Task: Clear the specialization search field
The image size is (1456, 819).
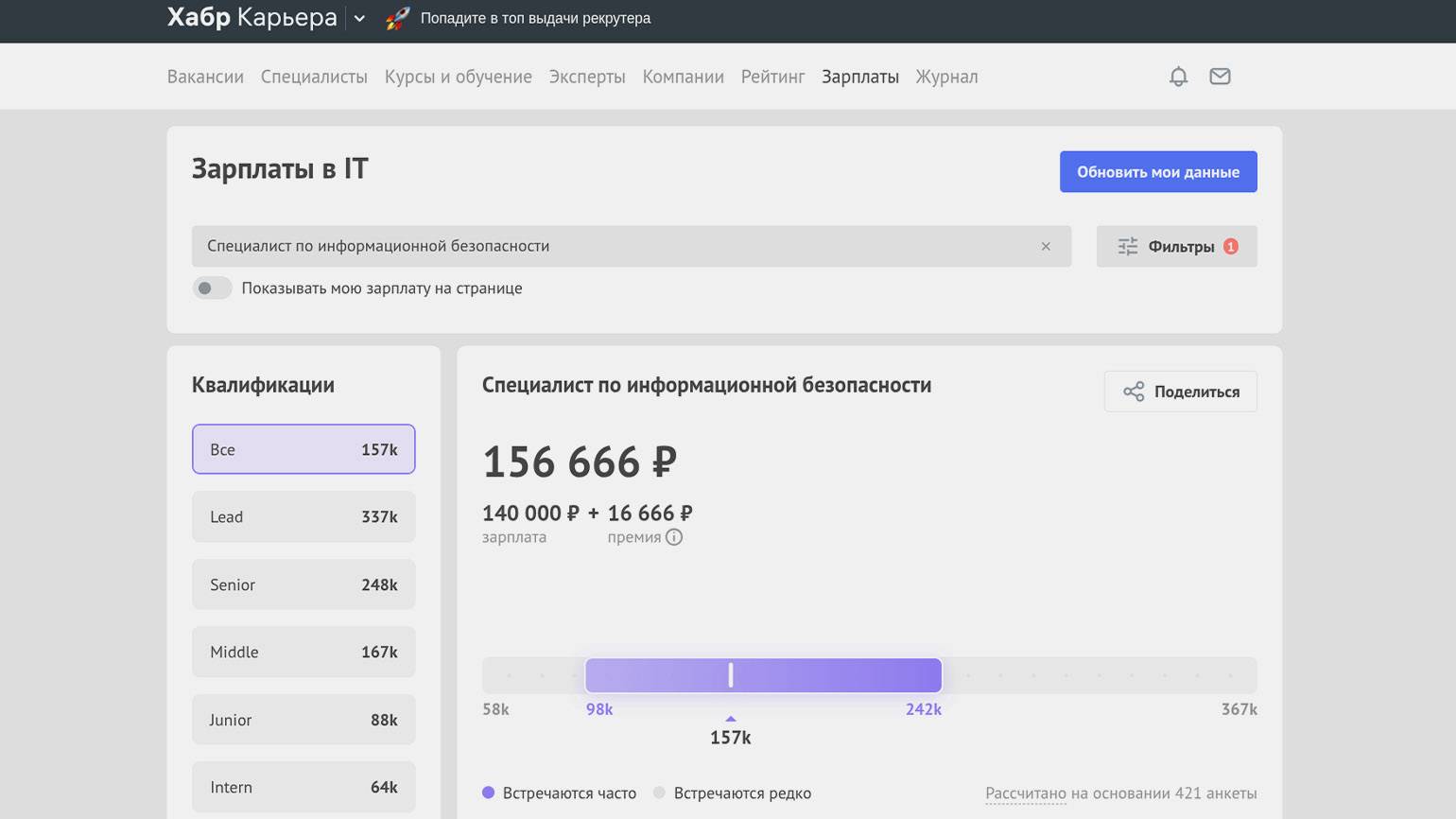Action: (x=1046, y=246)
